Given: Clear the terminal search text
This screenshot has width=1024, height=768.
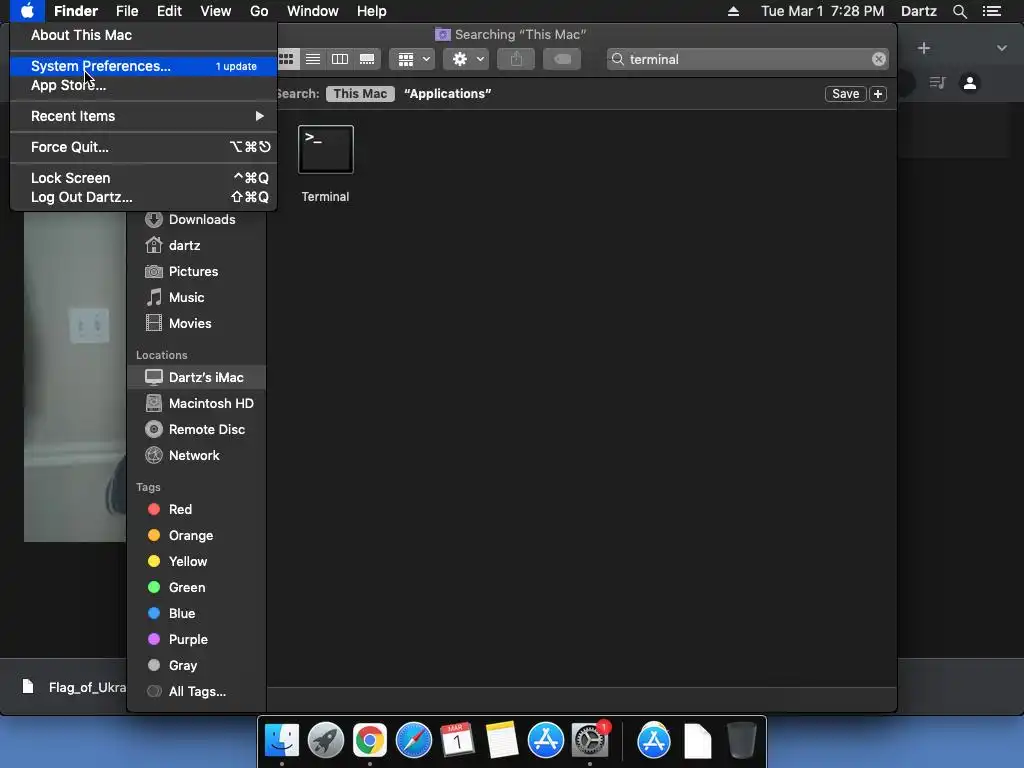Looking at the screenshot, I should click(879, 59).
